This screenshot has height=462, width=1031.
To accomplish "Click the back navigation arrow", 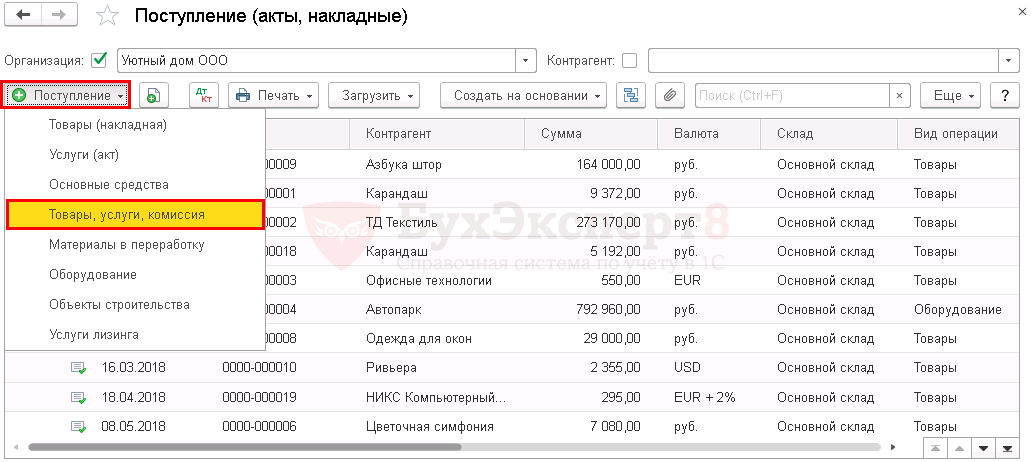I will (24, 16).
